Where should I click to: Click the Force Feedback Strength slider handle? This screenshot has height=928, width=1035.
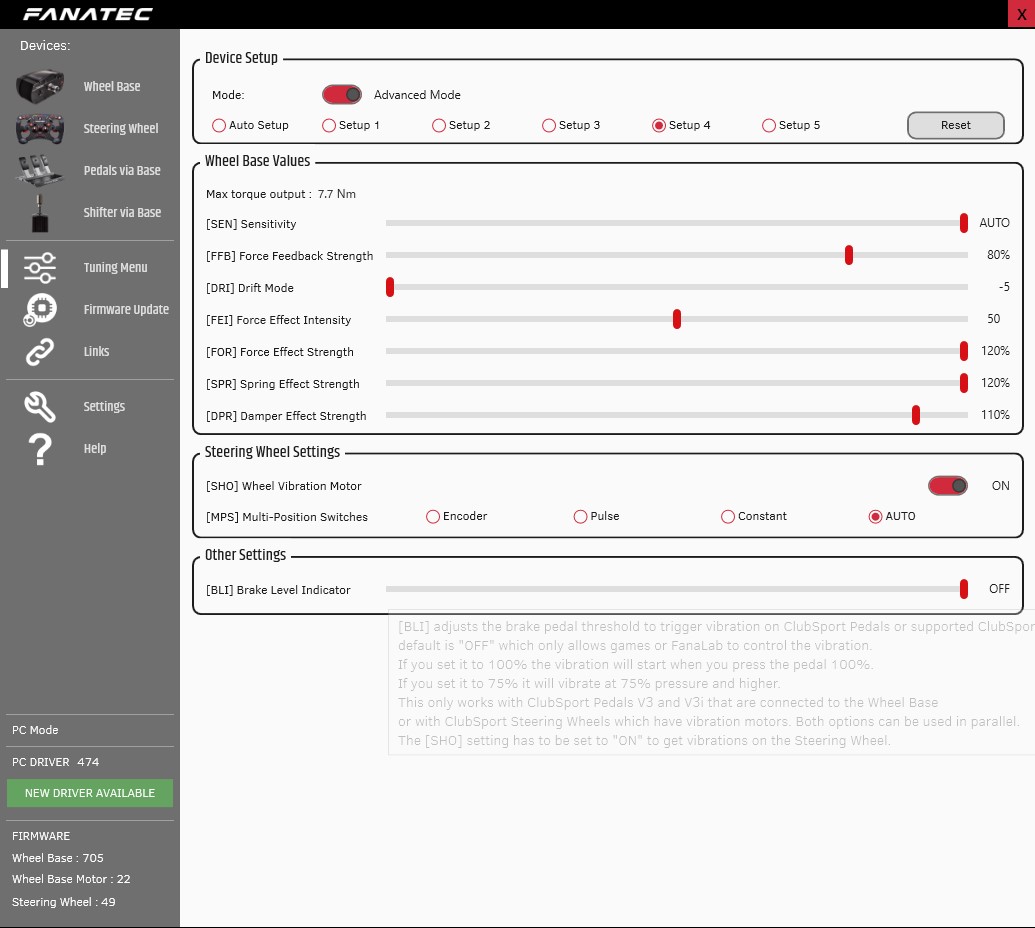tap(849, 255)
